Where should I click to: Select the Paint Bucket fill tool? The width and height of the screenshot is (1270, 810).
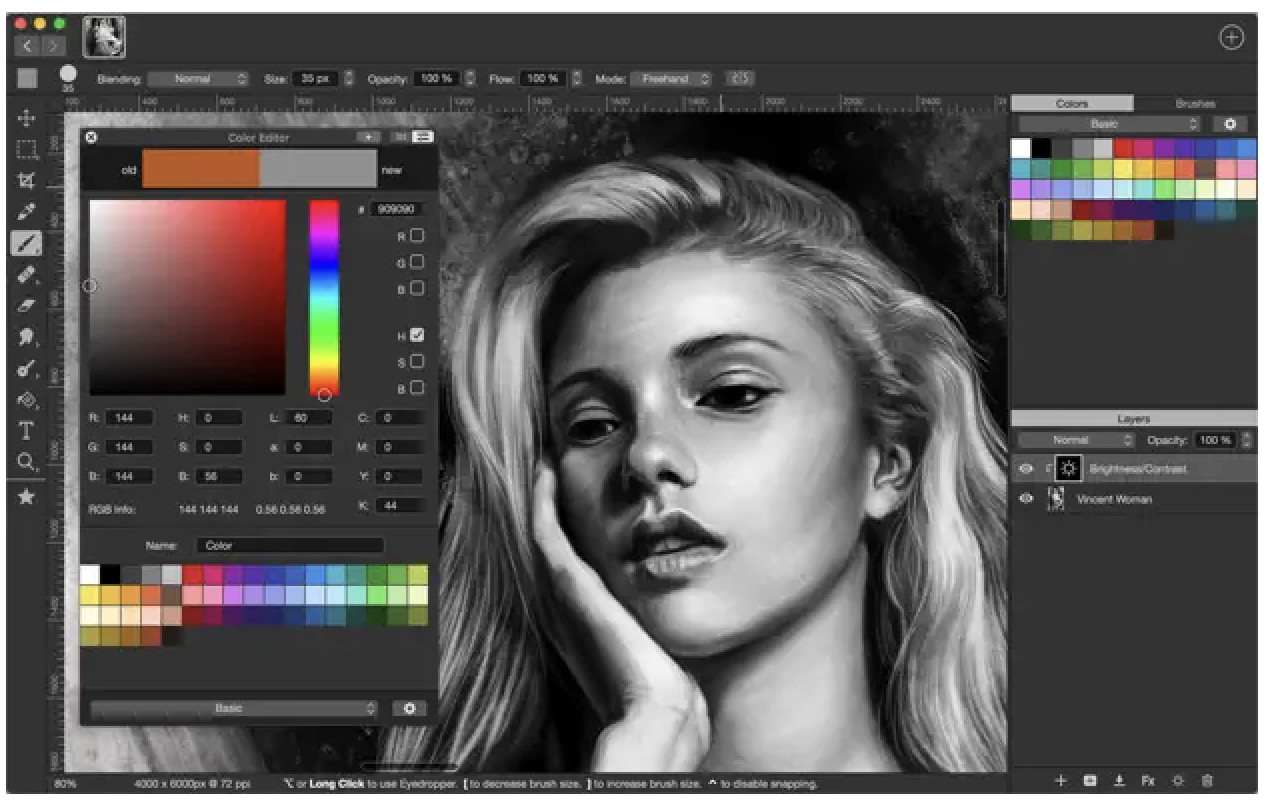point(27,400)
